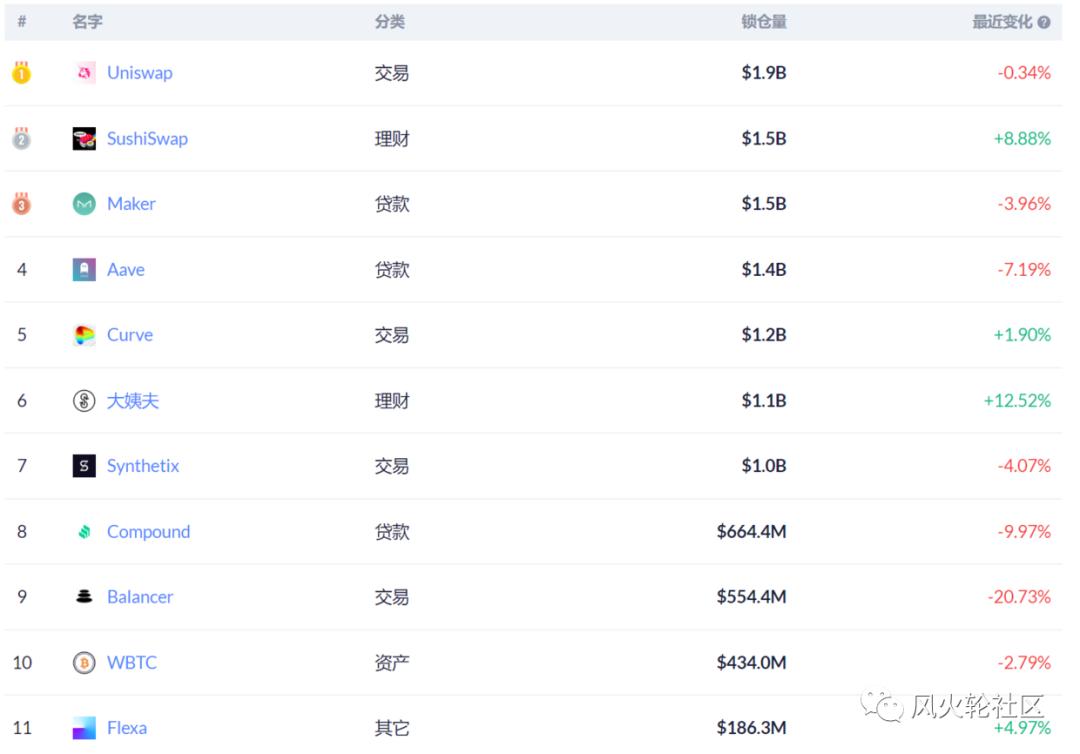Click the SushiSwap logo icon

click(x=84, y=139)
